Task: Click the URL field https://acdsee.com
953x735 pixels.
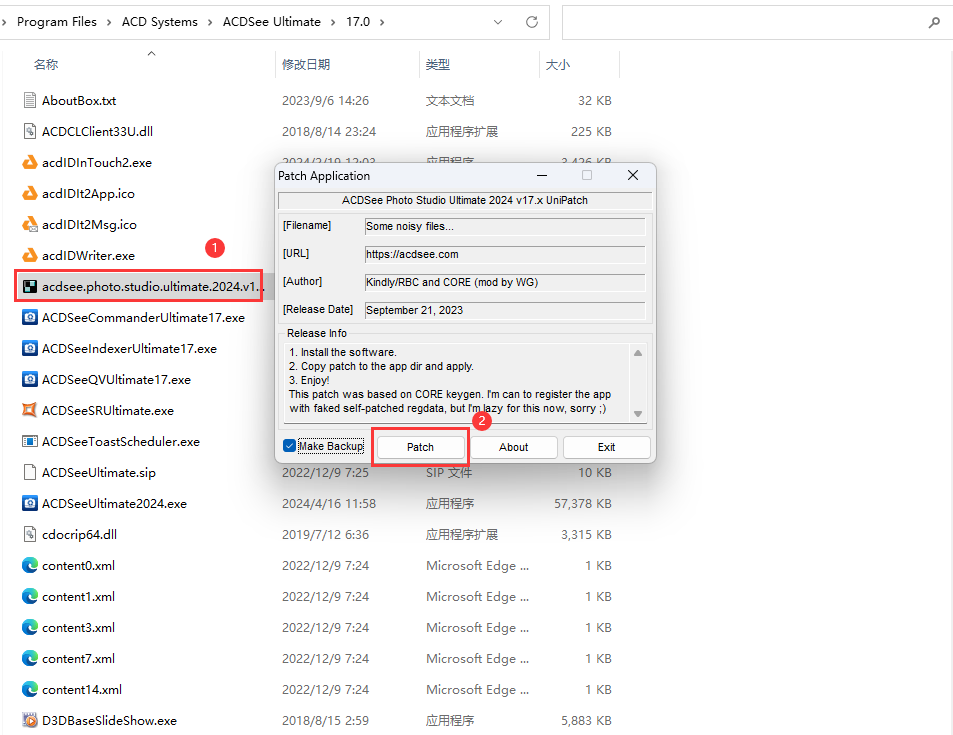Action: [x=504, y=254]
